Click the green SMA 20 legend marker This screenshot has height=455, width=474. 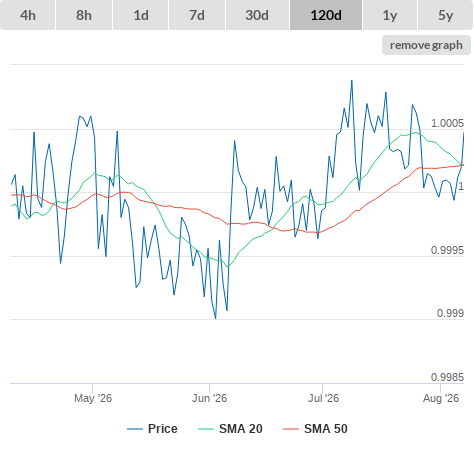click(x=206, y=429)
